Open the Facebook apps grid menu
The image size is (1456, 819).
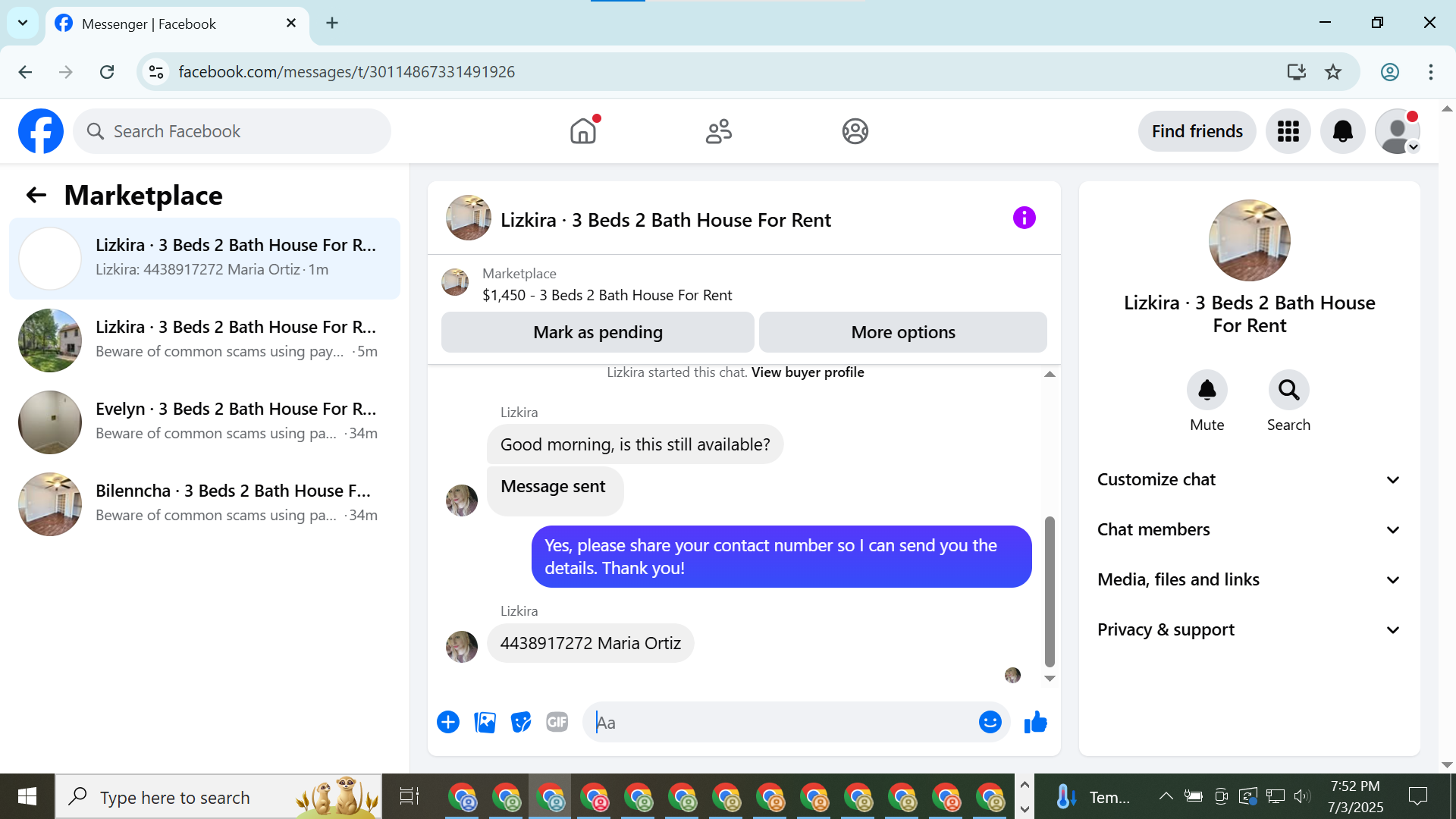pyautogui.click(x=1288, y=131)
